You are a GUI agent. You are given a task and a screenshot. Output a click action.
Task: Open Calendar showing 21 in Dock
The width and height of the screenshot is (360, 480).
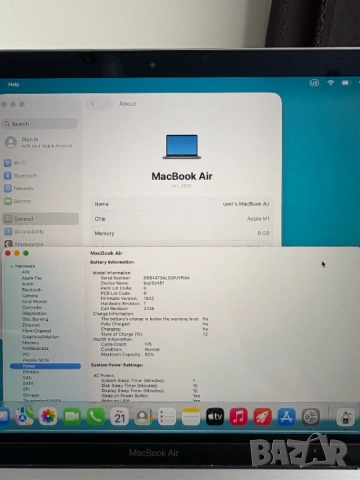(x=120, y=416)
